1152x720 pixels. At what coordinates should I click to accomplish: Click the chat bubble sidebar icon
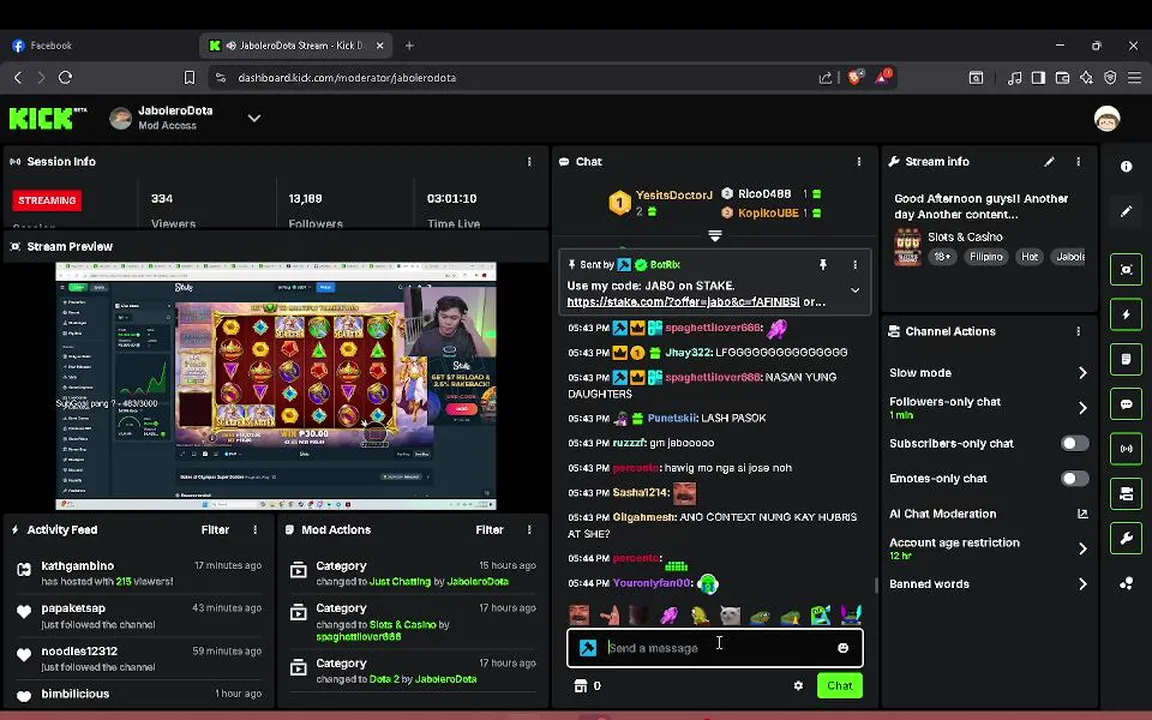click(1126, 404)
